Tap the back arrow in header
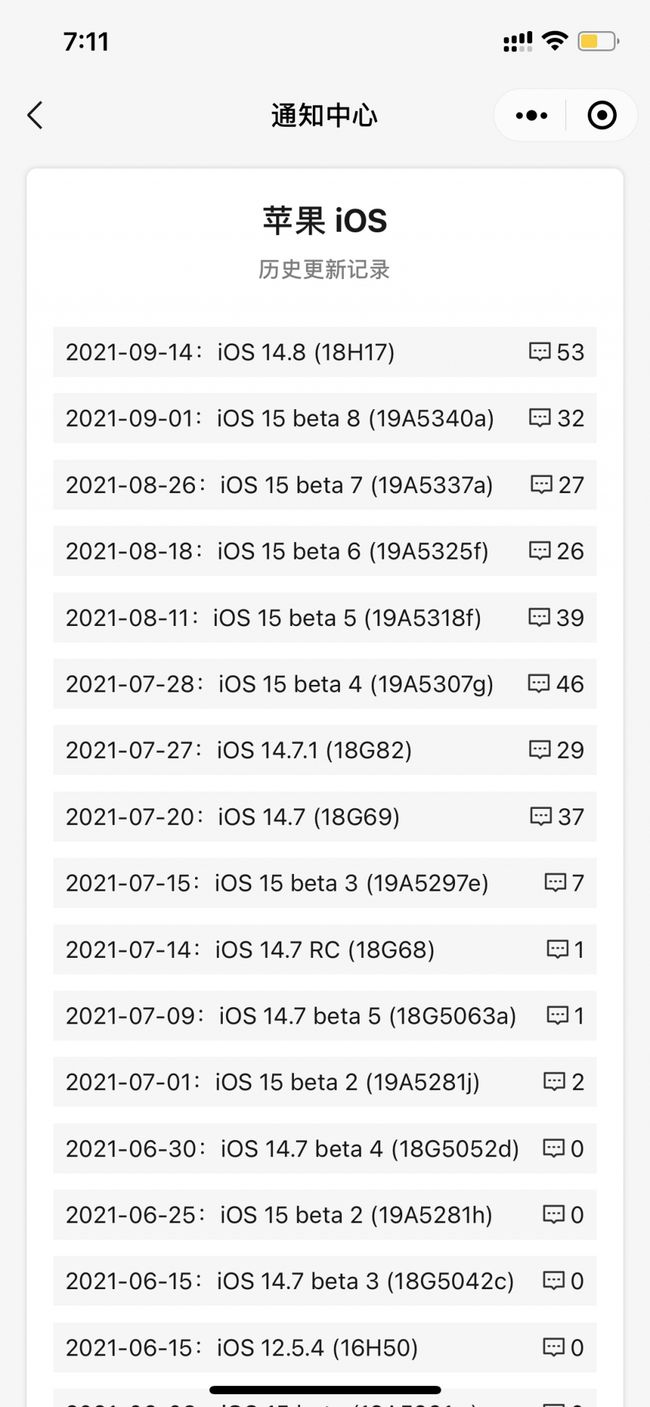The width and height of the screenshot is (650, 1407). click(x=35, y=116)
